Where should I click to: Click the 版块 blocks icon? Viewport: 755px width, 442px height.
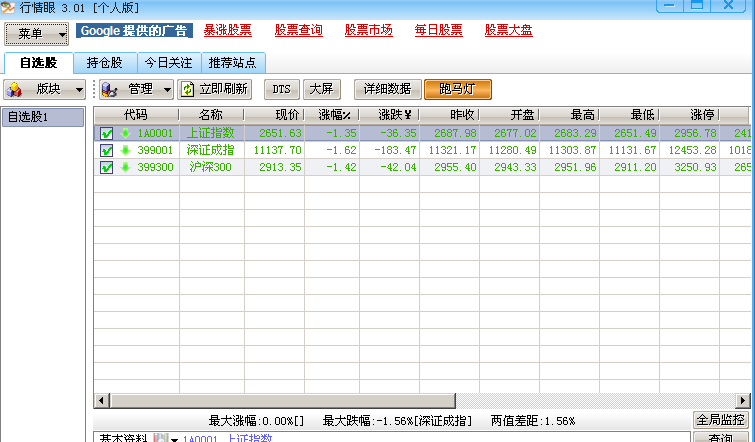[15, 90]
